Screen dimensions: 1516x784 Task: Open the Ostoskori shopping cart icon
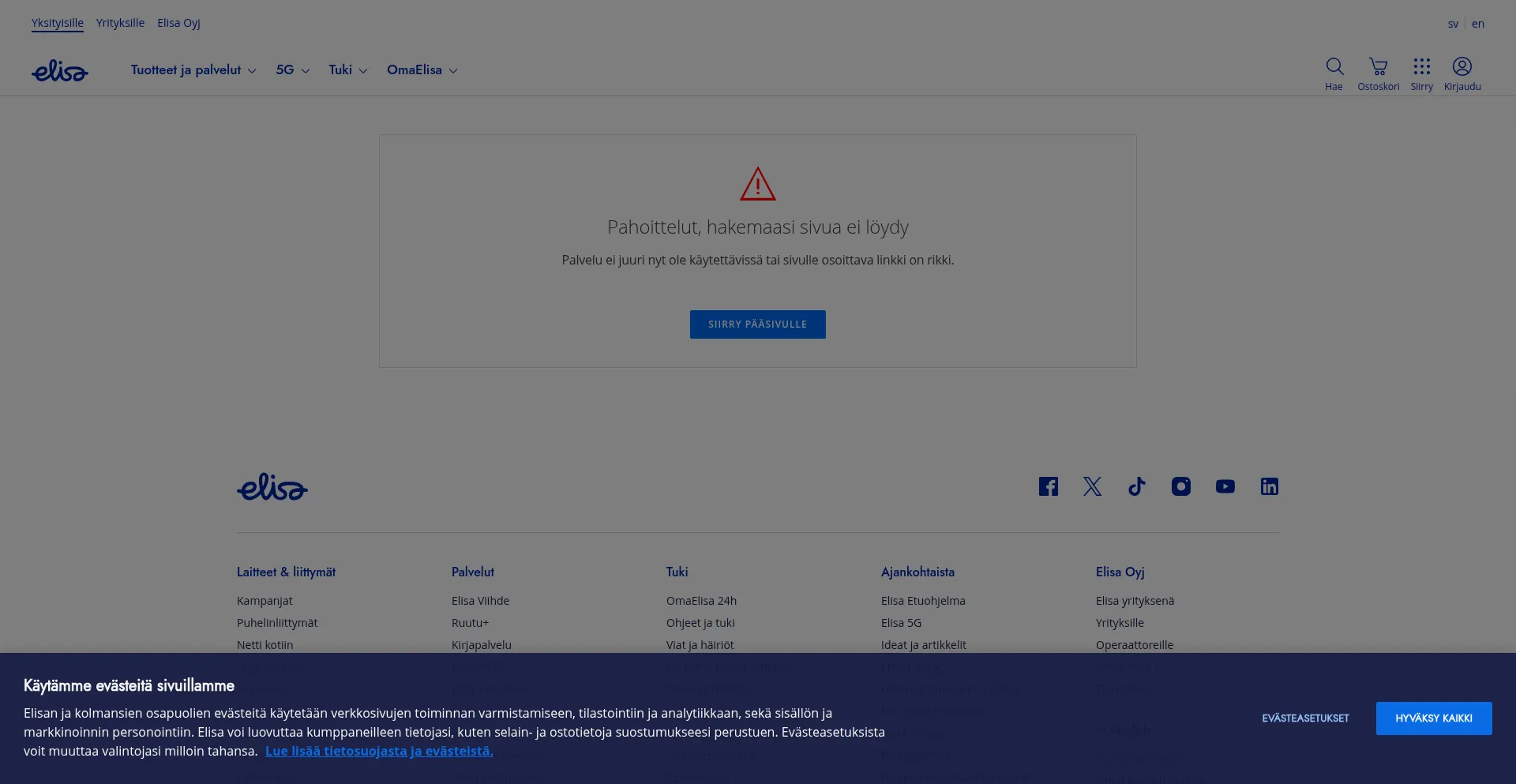tap(1378, 67)
